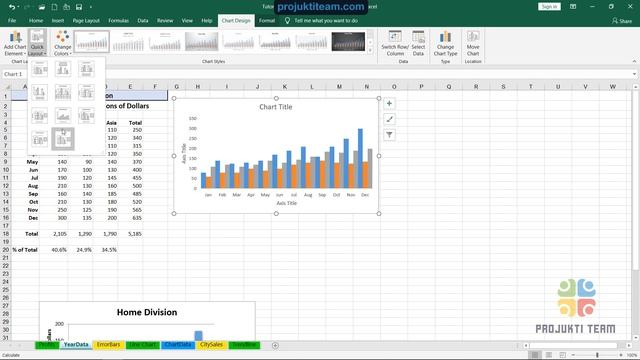This screenshot has height=360, width=640.
Task: Click the Share button
Action: [622, 20]
